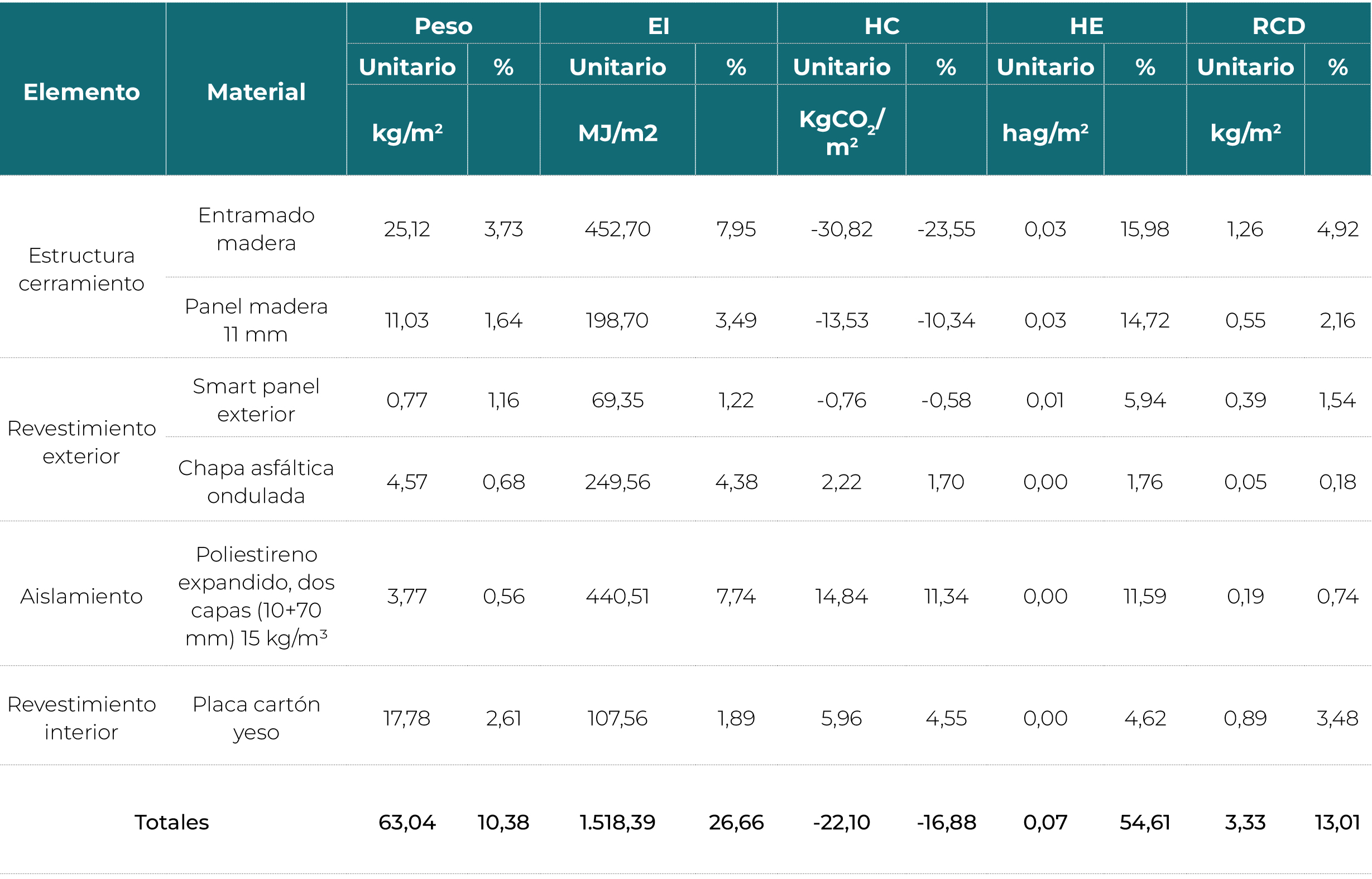1372x879 pixels.
Task: Select the 1.518,39 total EI value
Action: [617, 822]
